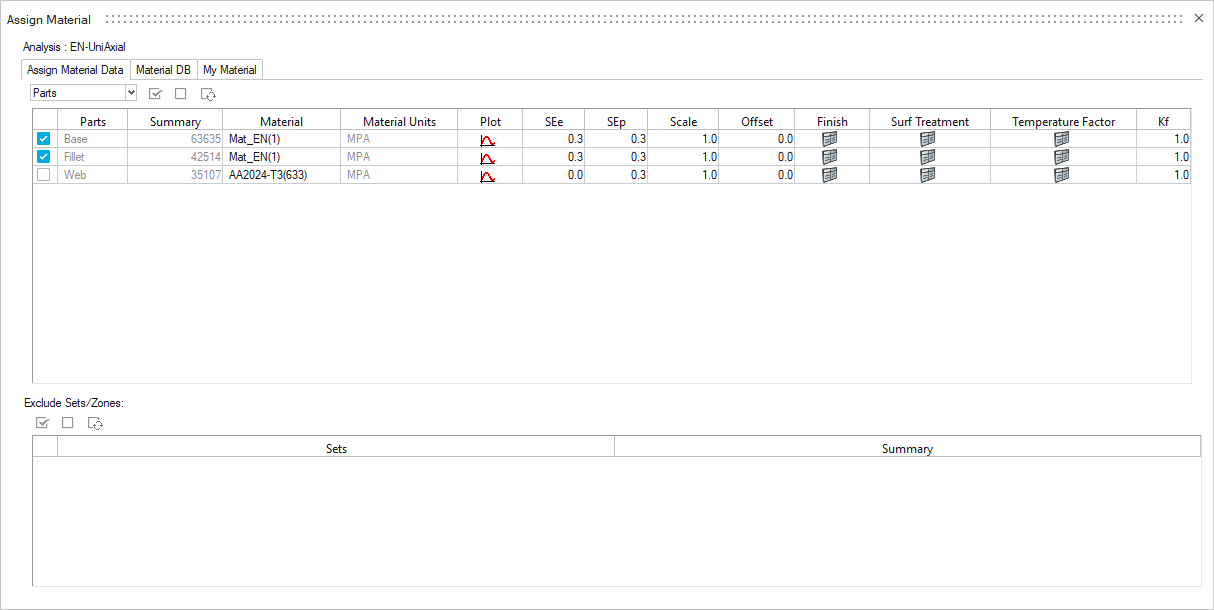Switch to the Material DB tab
1214x610 pixels.
tap(163, 70)
